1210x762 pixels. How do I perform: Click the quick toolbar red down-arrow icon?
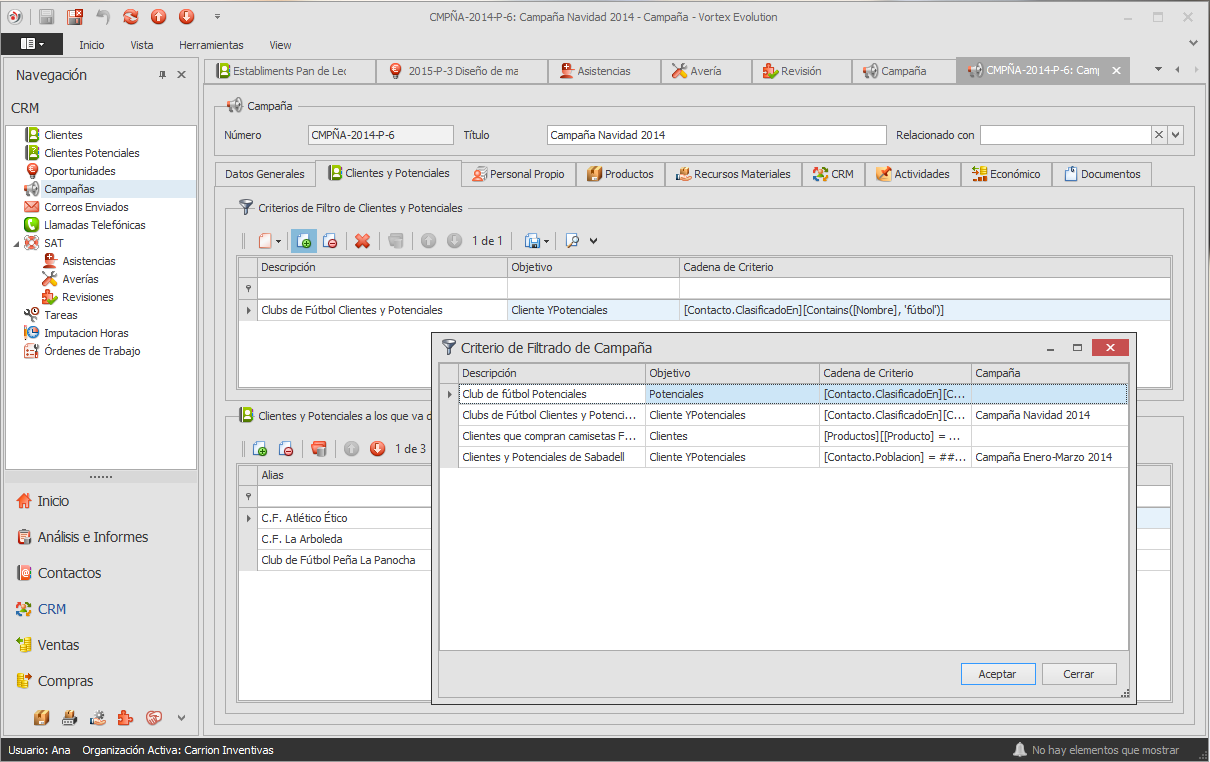click(x=187, y=17)
